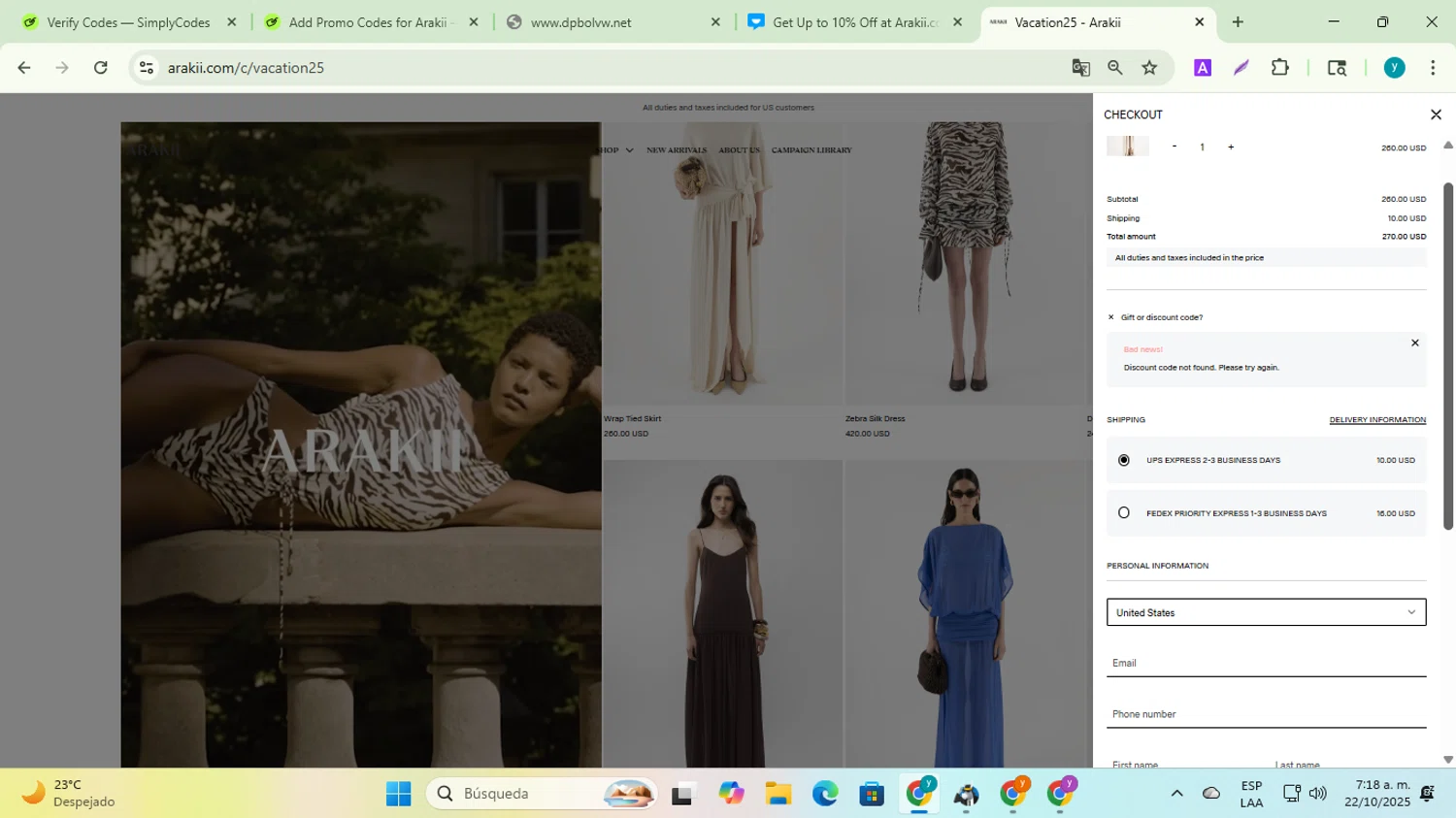Screen dimensions: 1456x818
Task: Open the Delivery Information link
Action: (1376, 420)
